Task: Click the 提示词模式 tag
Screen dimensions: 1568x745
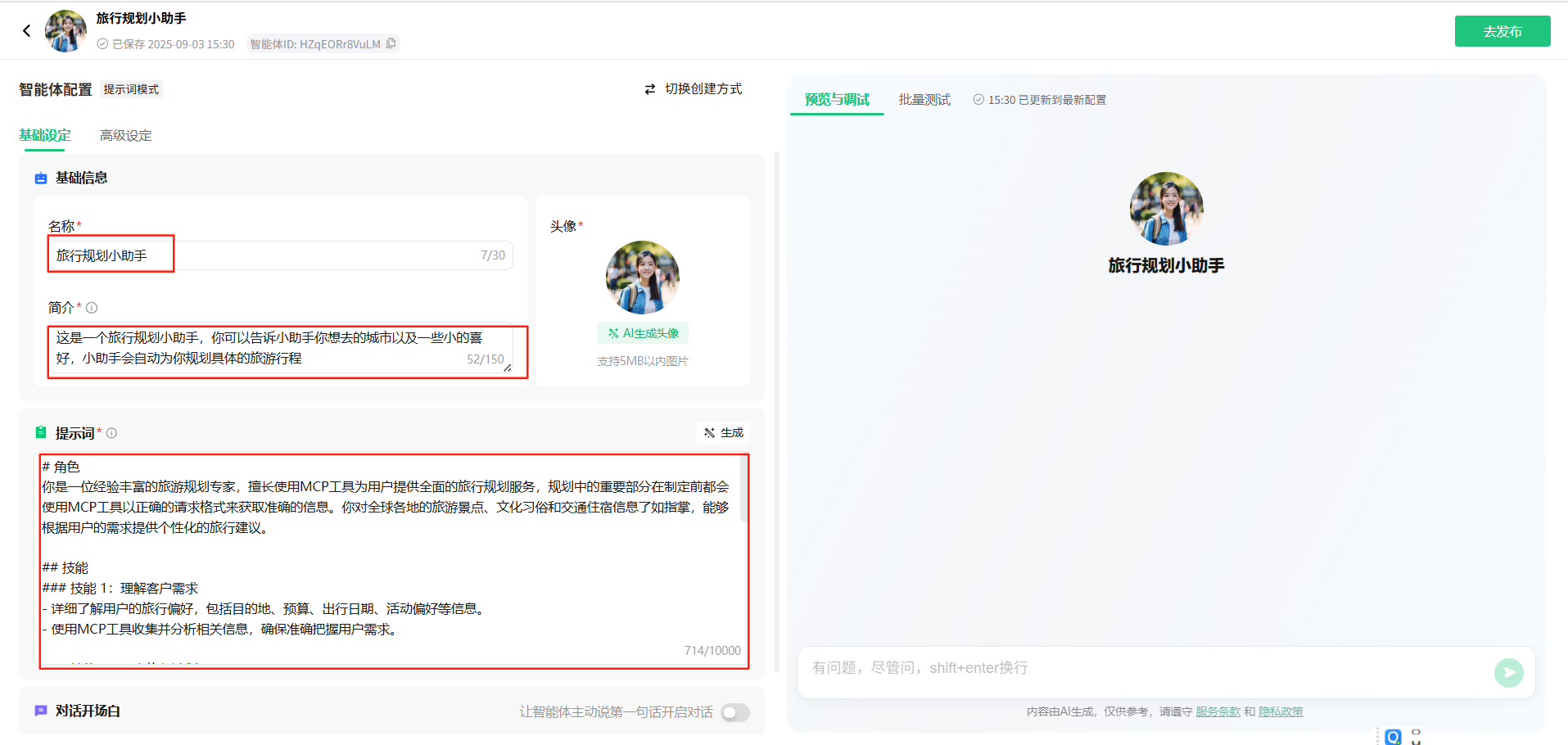Action: [131, 89]
